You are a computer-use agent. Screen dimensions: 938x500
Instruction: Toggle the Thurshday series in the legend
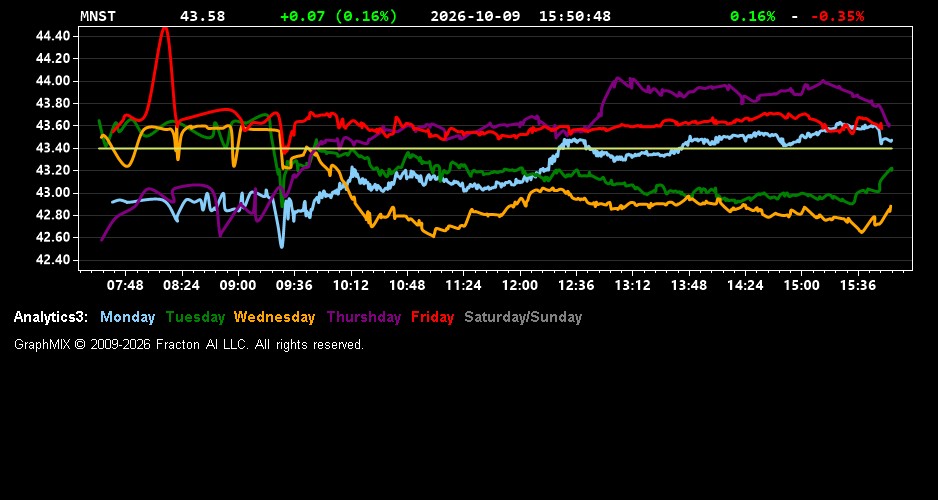pos(364,318)
